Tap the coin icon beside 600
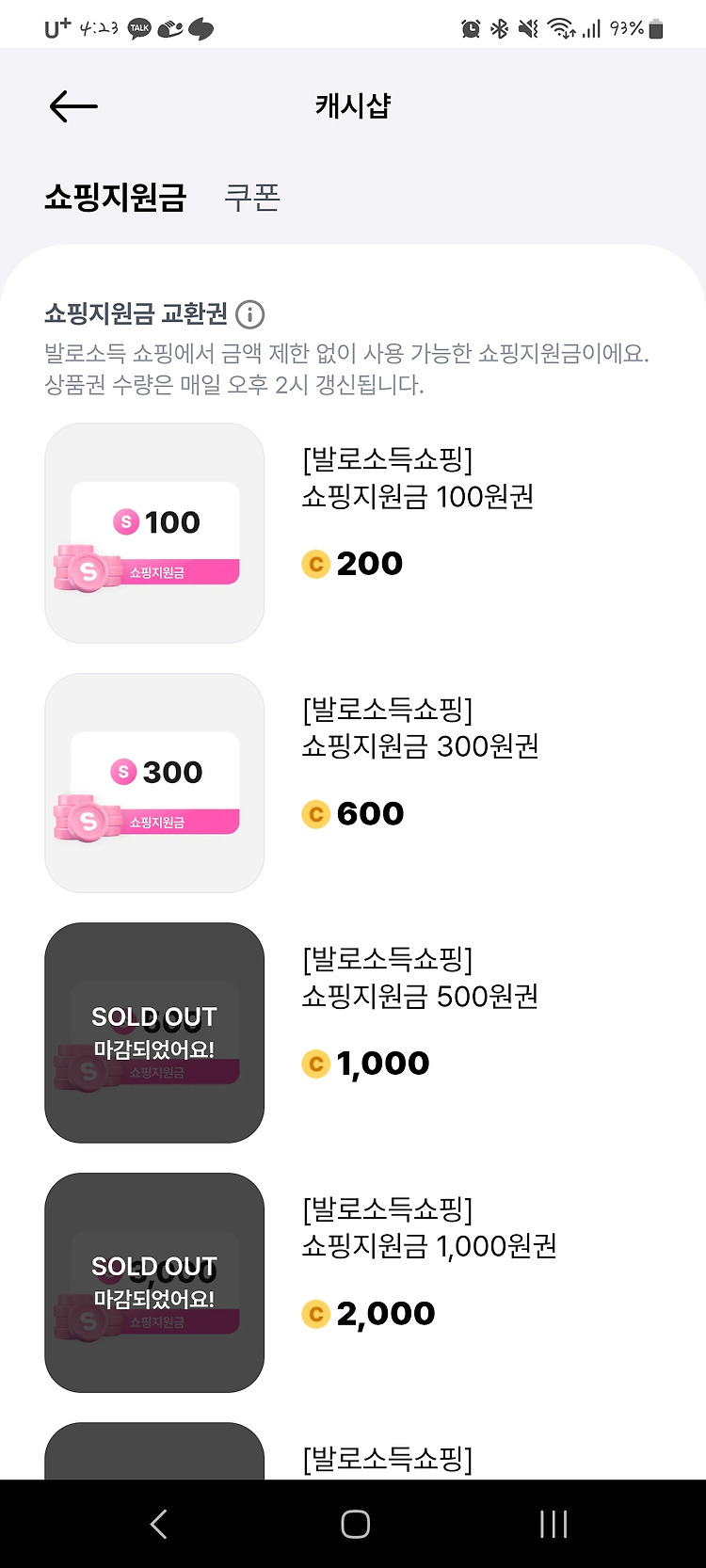706x1568 pixels. tap(315, 814)
